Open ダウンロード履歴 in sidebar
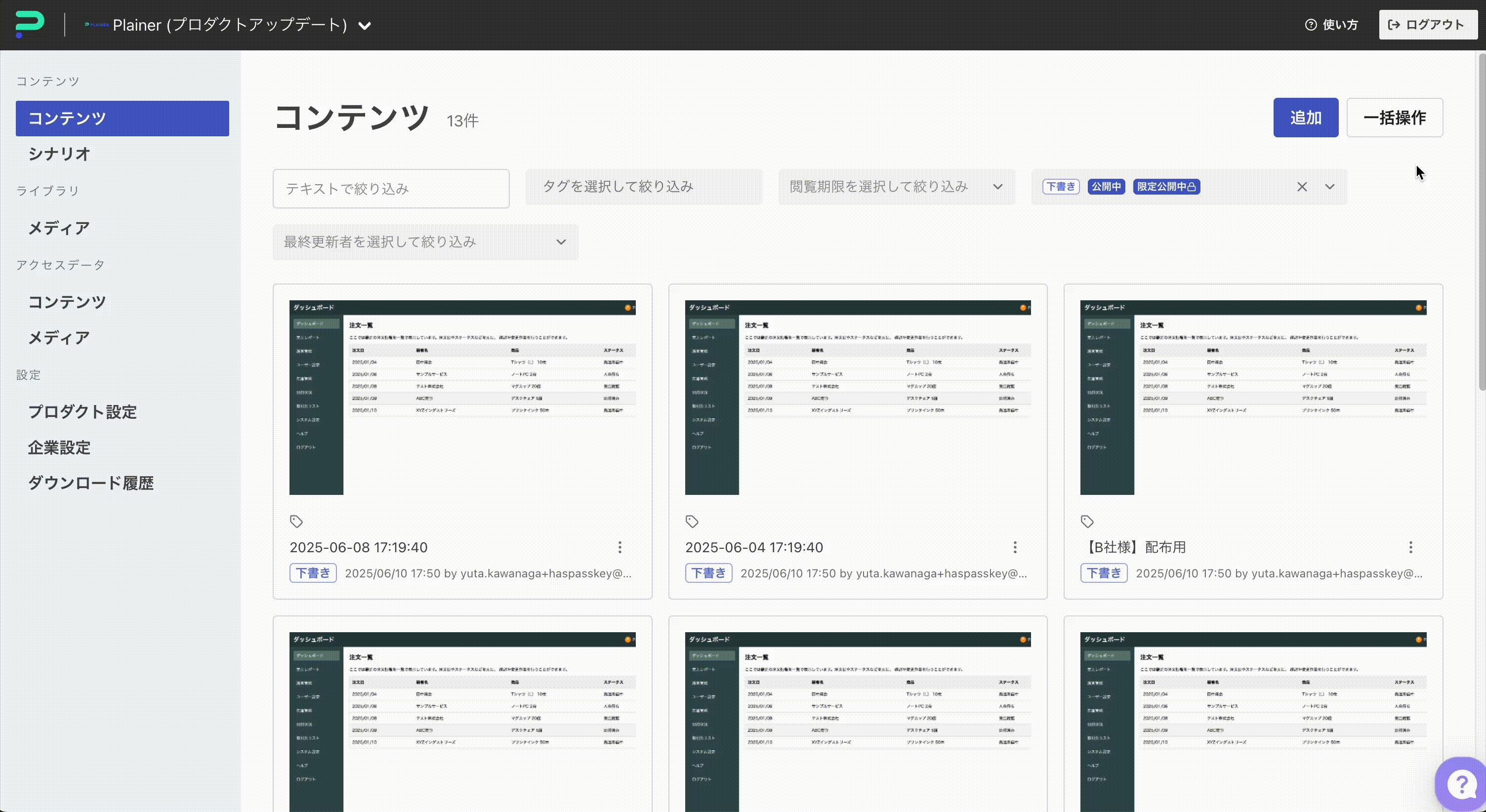Screen dimensions: 1486x812 [x=90, y=483]
